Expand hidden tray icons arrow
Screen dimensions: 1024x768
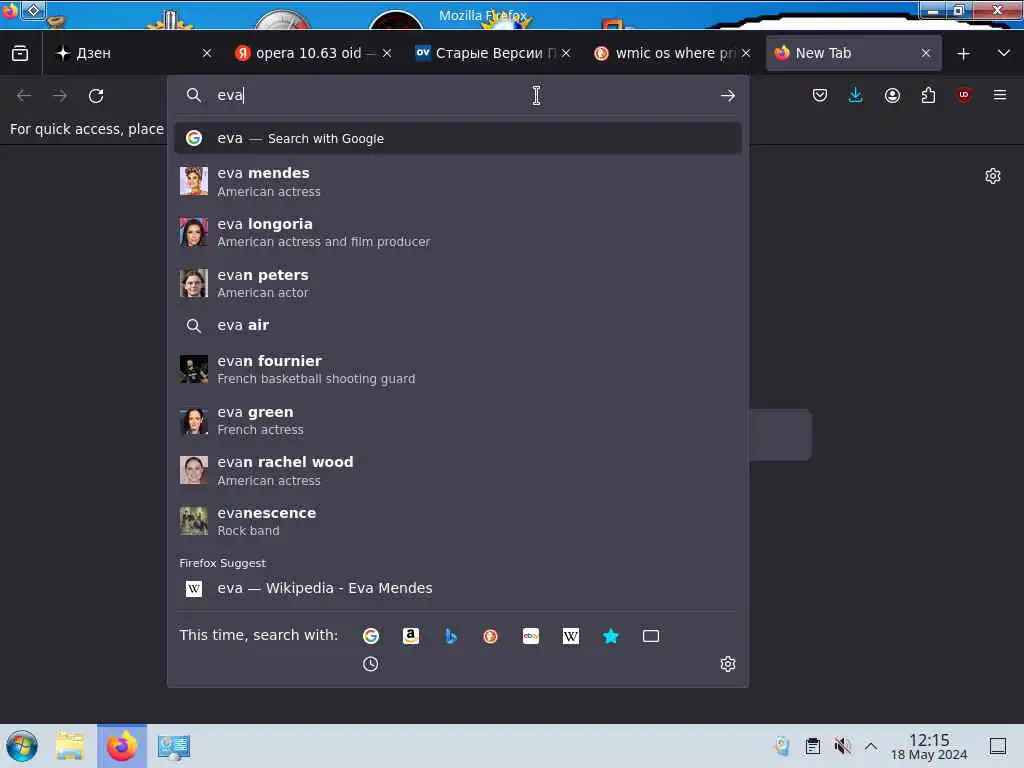[871, 746]
